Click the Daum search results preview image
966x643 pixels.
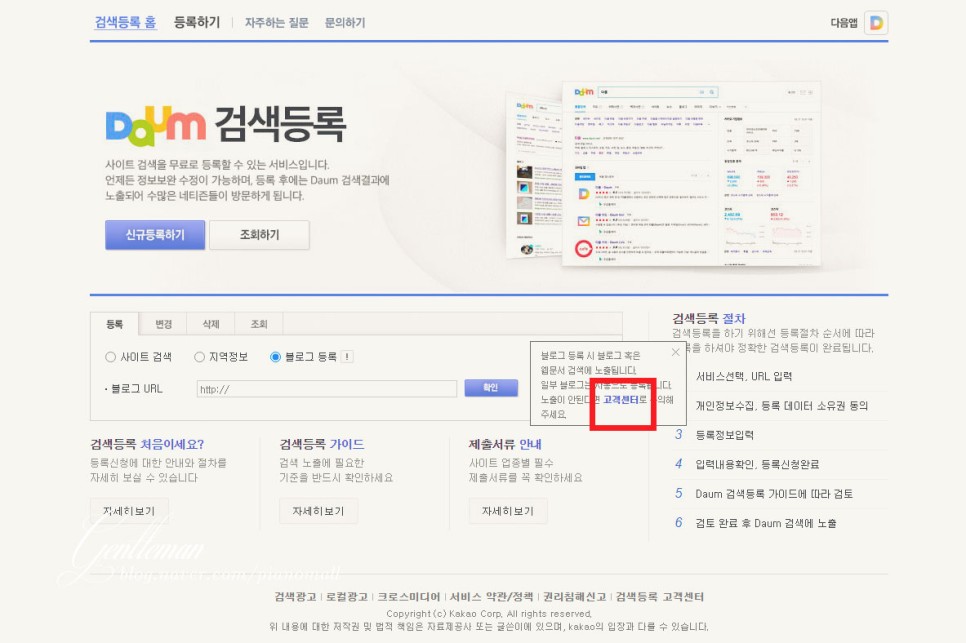664,174
